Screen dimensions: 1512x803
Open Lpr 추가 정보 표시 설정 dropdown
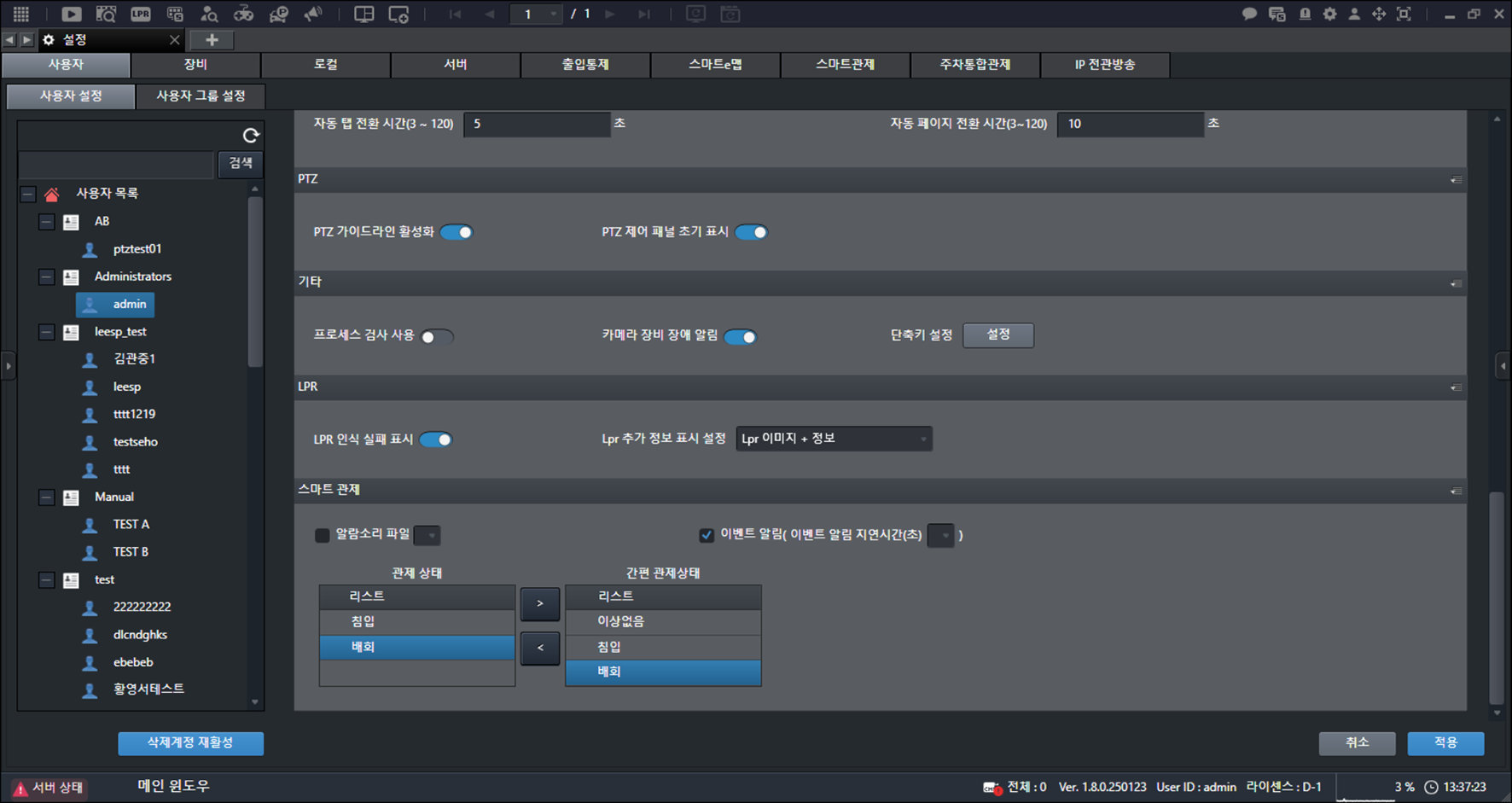coord(834,439)
